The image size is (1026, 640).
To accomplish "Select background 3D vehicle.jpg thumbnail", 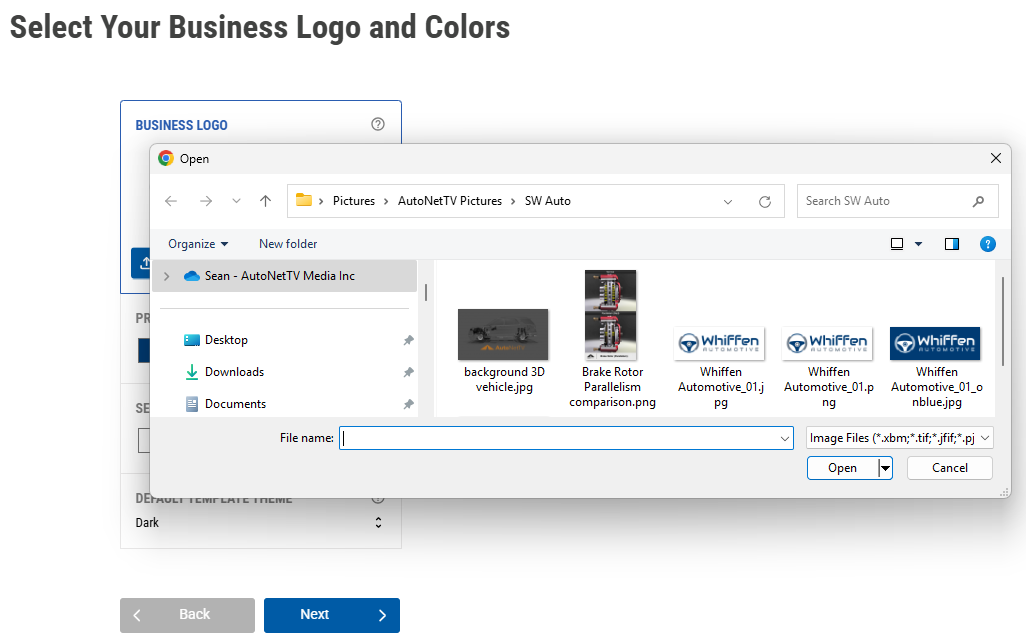I will click(503, 334).
